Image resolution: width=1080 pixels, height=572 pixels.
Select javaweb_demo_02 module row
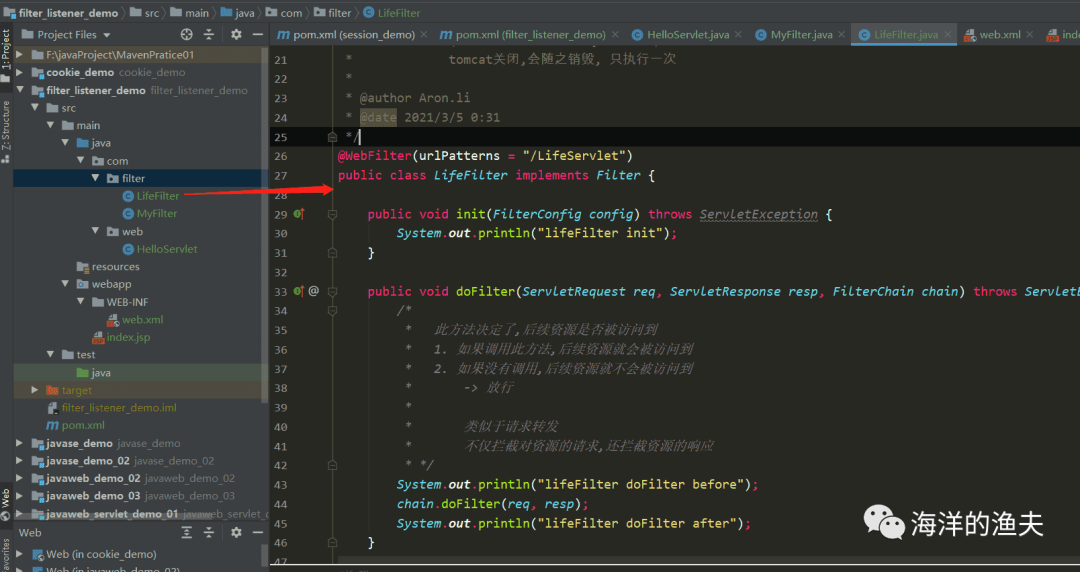click(x=141, y=478)
